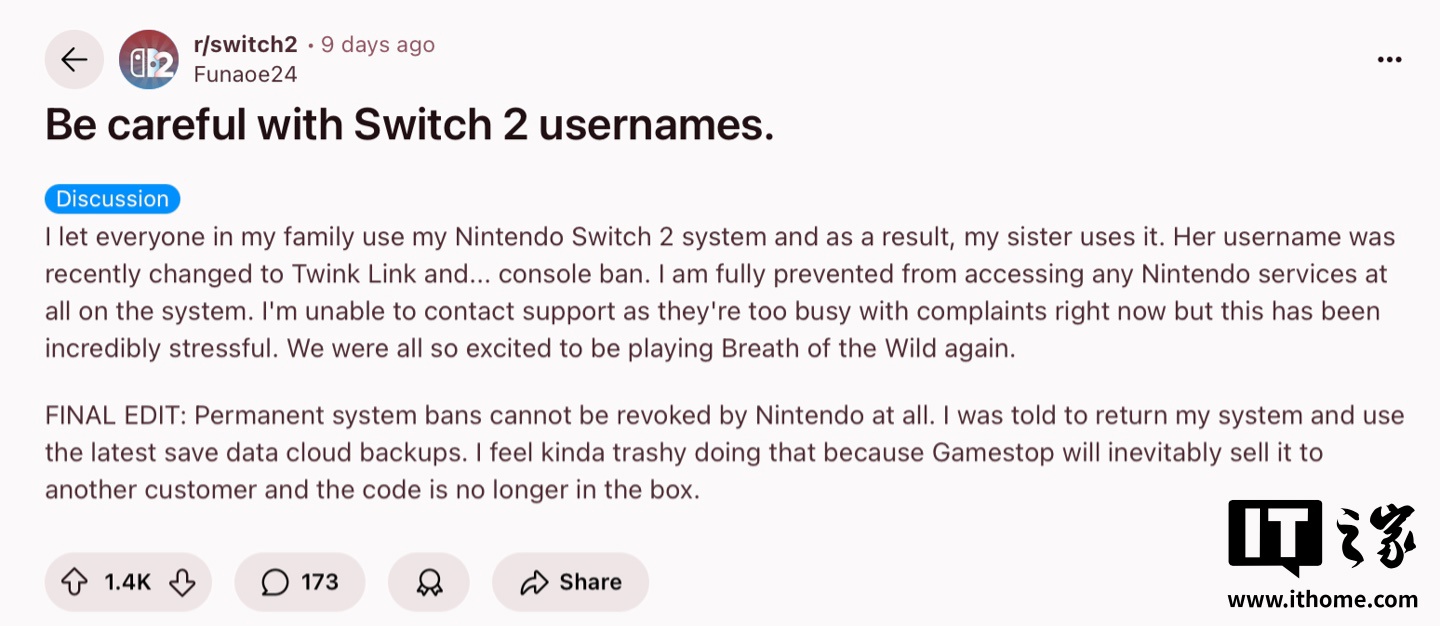Viewport: 1440px width, 626px height.
Task: Click the share arrow icon
Action: click(x=535, y=582)
